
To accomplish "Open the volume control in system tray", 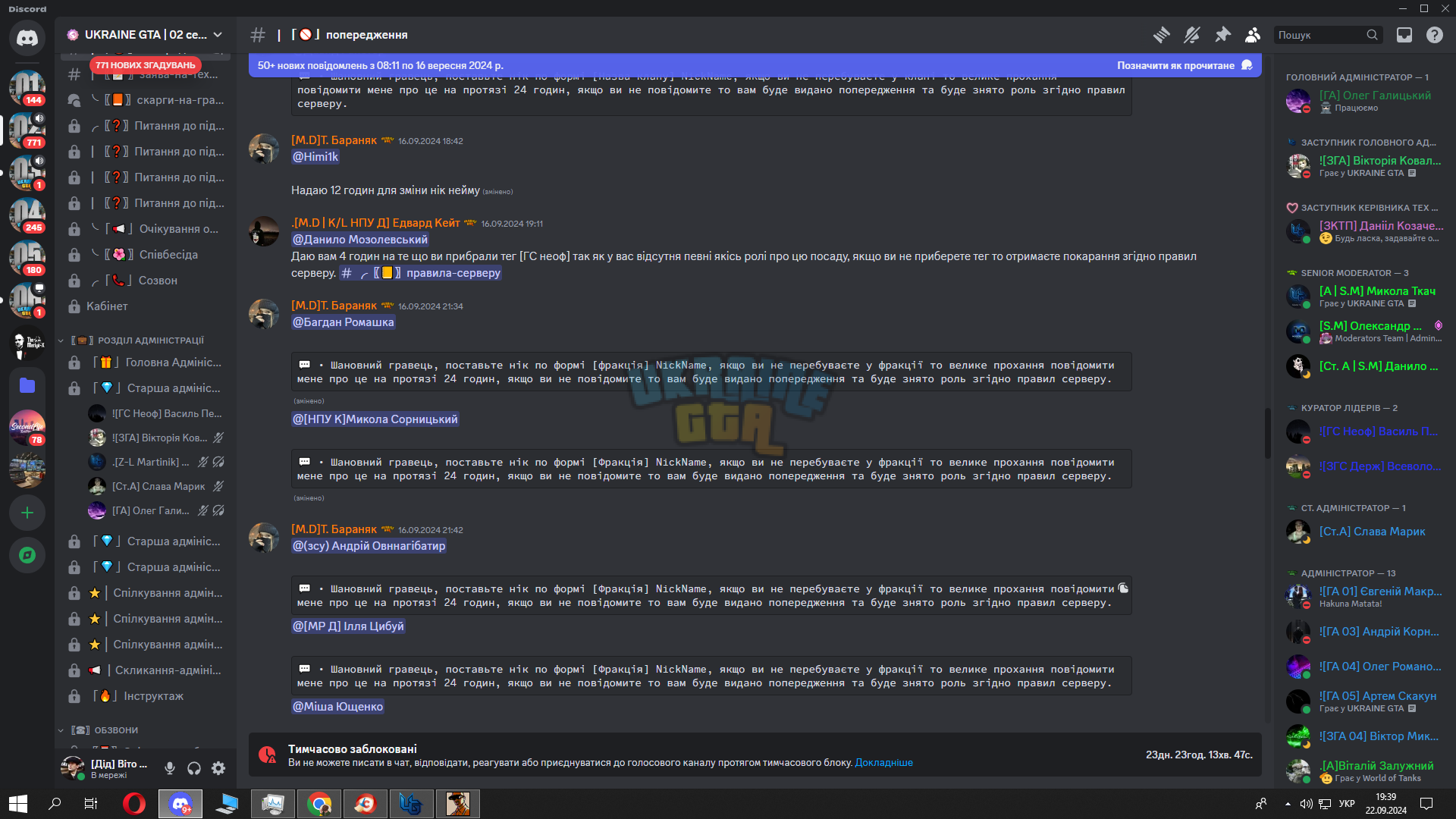I will [1306, 804].
